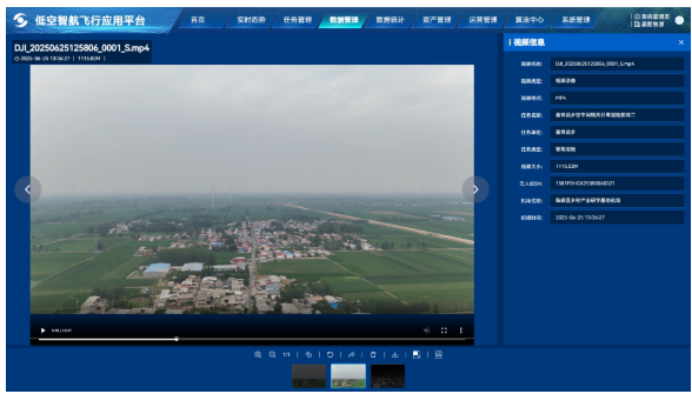Click the zoom in magnifier icon
Viewport: 692px width, 395px height.
[258, 354]
